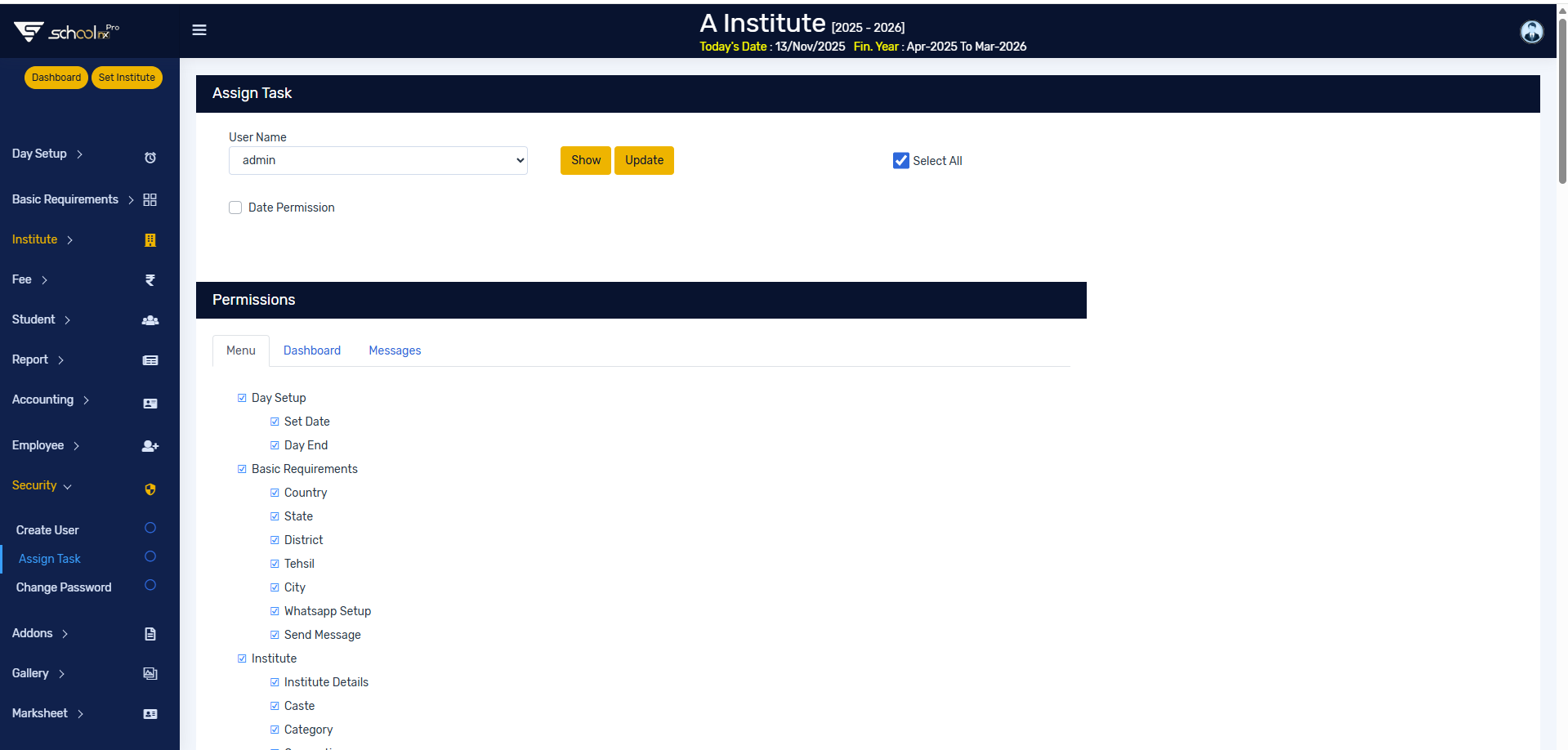This screenshot has width=1568, height=750.
Task: Click the Employee add-user icon
Action: 150,446
